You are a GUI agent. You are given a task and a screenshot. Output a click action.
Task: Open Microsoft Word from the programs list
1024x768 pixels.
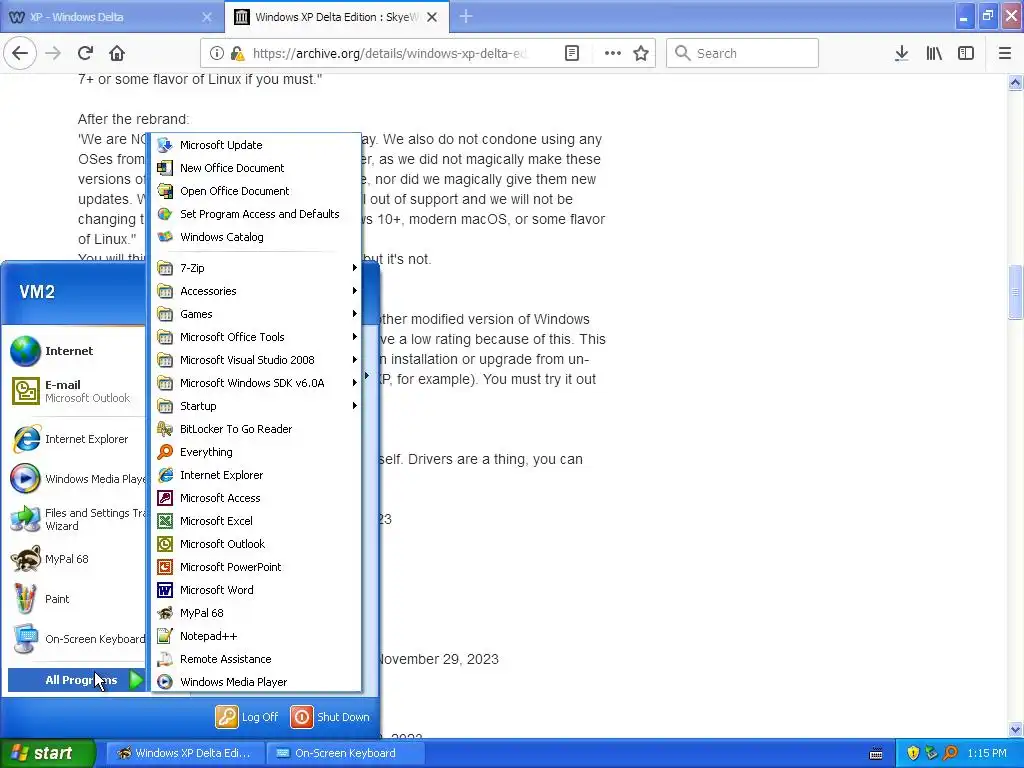(257, 590)
